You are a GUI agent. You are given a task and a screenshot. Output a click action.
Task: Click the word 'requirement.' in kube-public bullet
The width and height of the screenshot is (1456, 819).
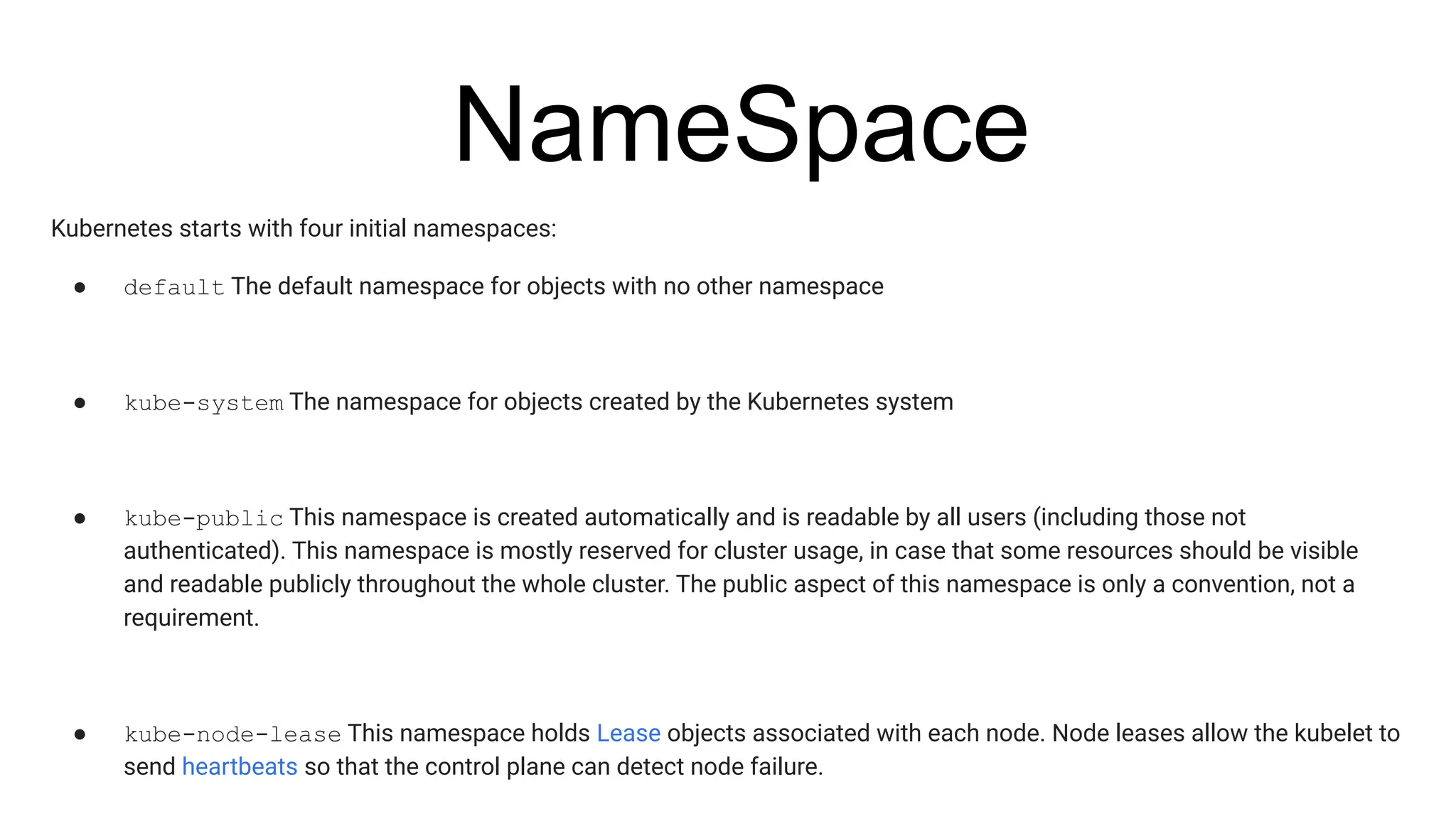pyautogui.click(x=191, y=618)
